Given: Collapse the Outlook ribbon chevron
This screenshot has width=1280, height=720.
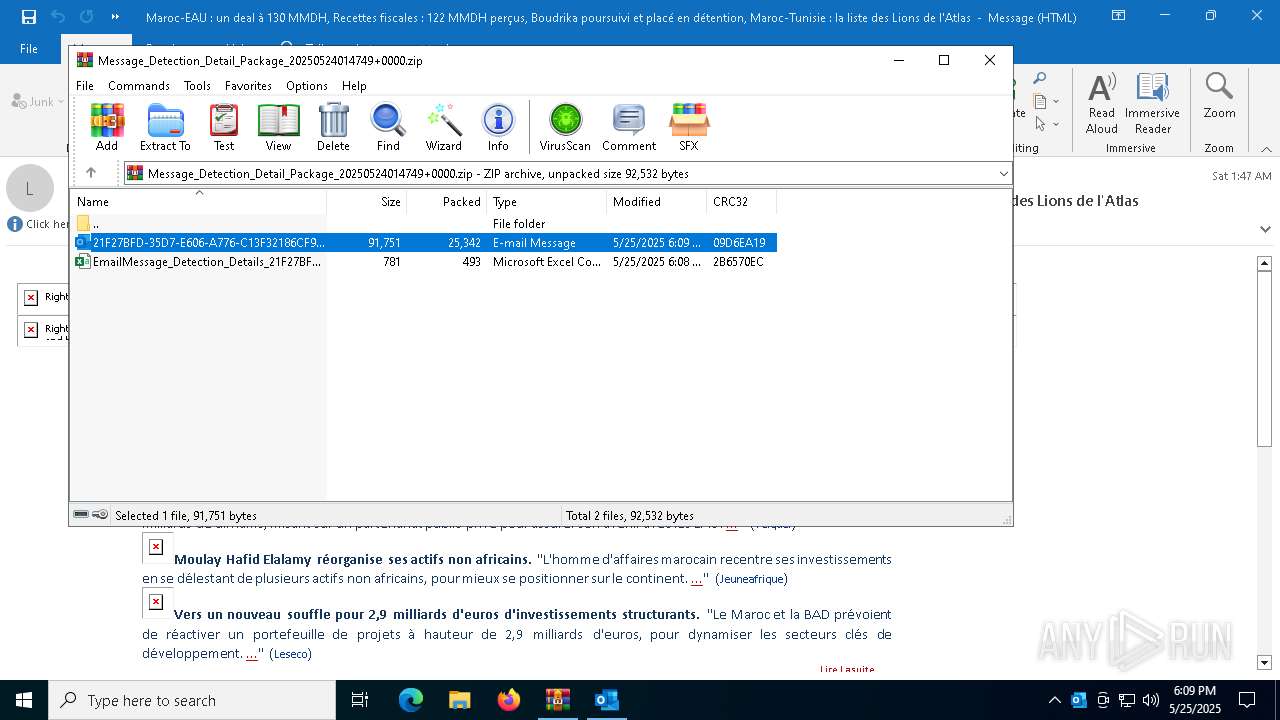Looking at the screenshot, I should point(1266,149).
